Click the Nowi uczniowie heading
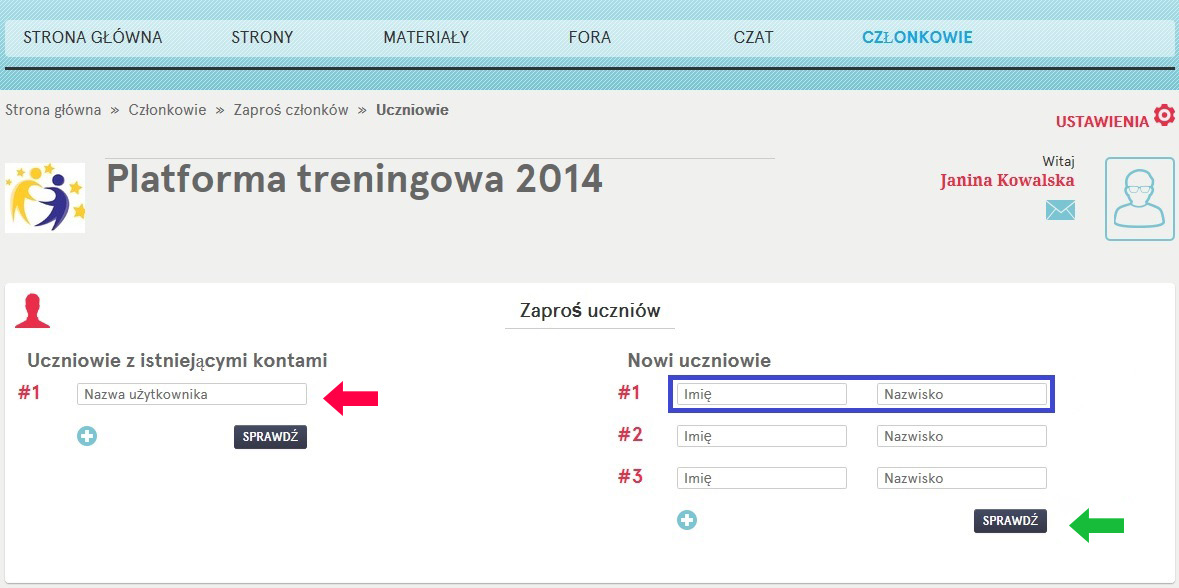 699,361
